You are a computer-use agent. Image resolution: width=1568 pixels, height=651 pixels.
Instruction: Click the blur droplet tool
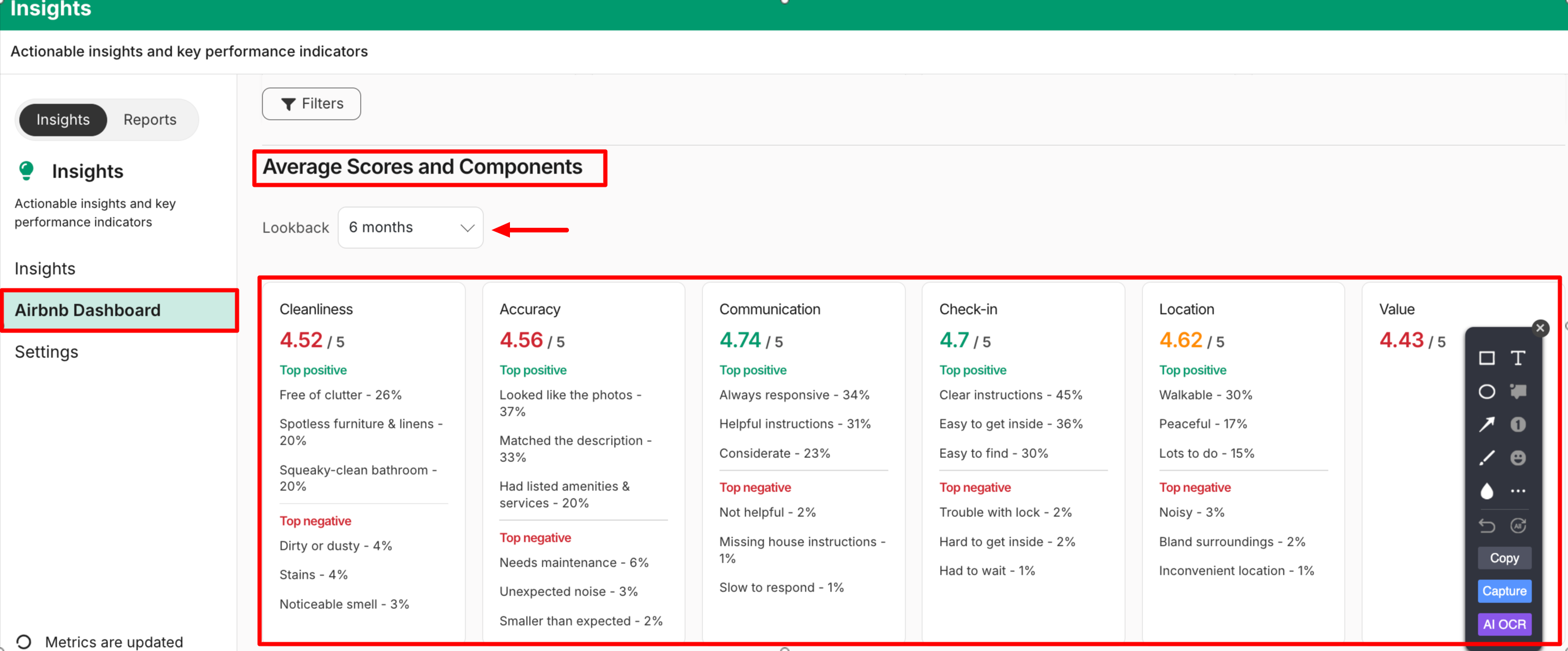(x=1486, y=491)
